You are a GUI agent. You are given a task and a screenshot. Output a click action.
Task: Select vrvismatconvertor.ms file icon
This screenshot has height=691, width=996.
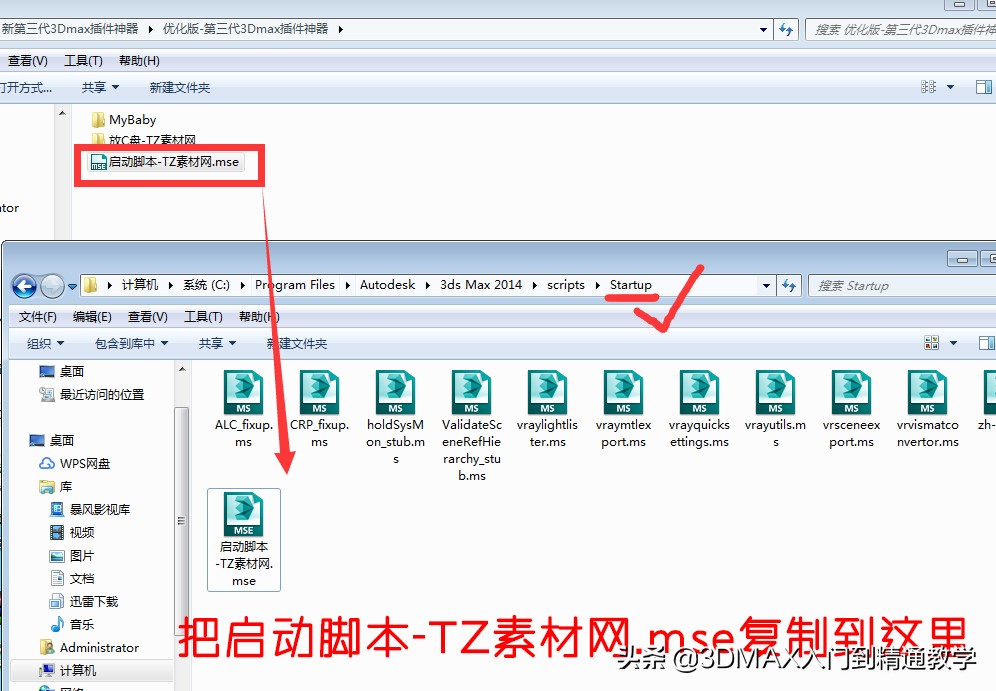(x=927, y=392)
